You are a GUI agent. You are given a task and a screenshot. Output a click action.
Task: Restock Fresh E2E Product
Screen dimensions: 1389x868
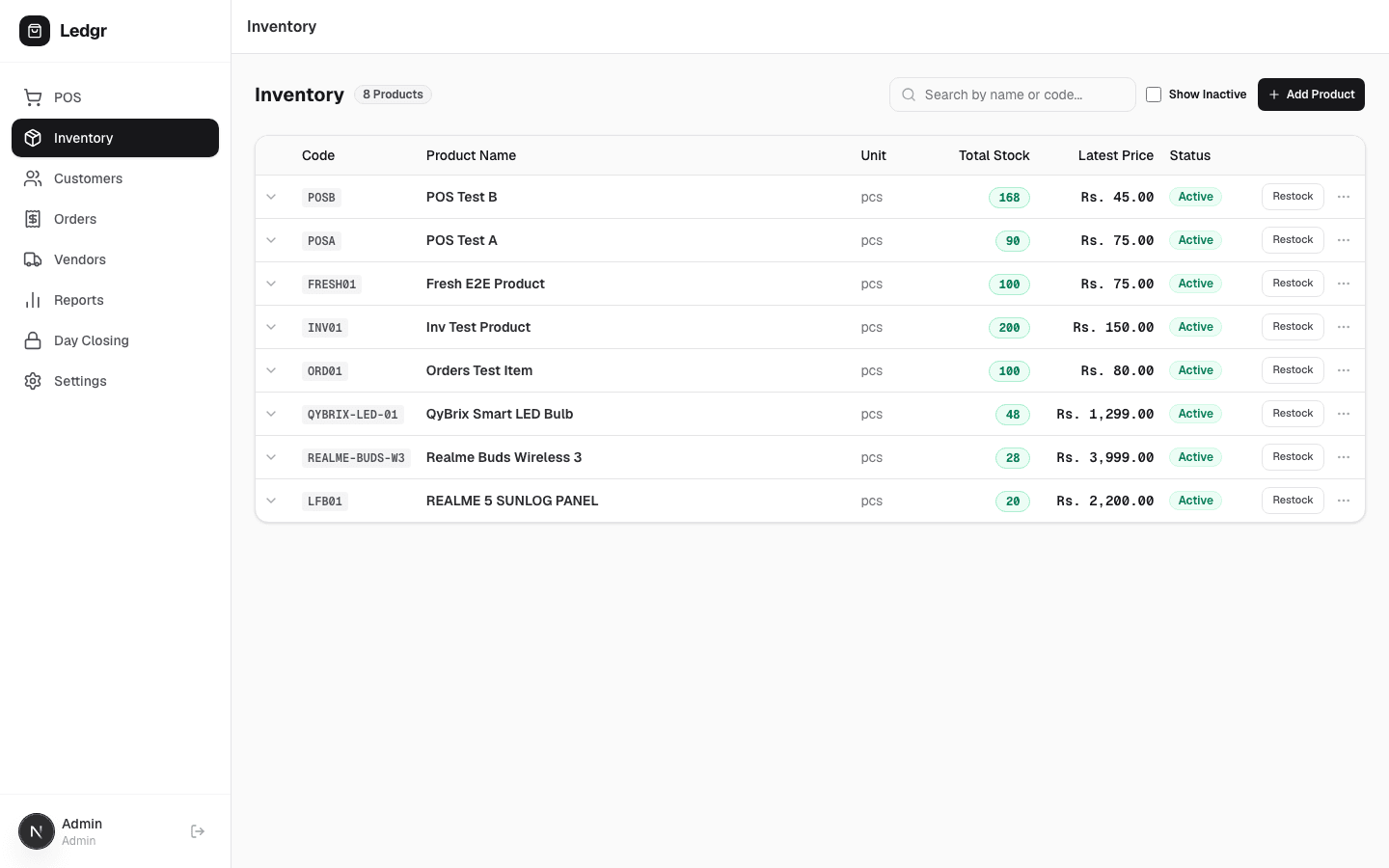point(1293,284)
